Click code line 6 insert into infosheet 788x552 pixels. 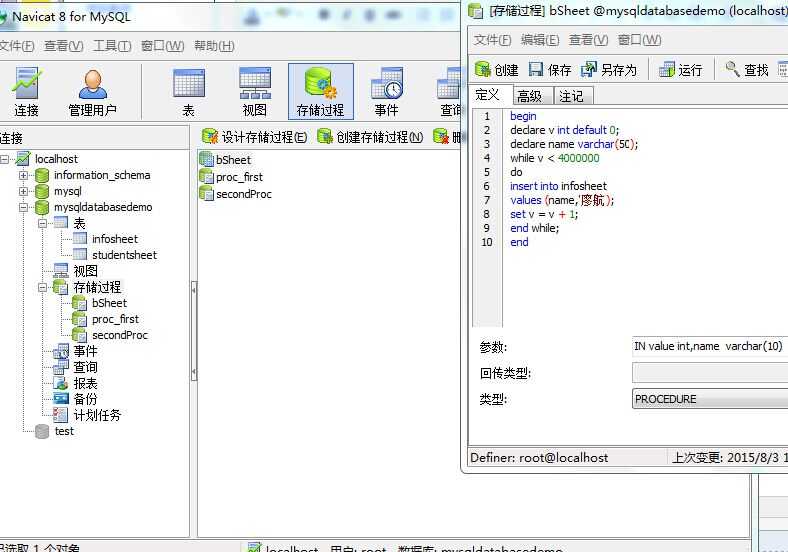[558, 186]
